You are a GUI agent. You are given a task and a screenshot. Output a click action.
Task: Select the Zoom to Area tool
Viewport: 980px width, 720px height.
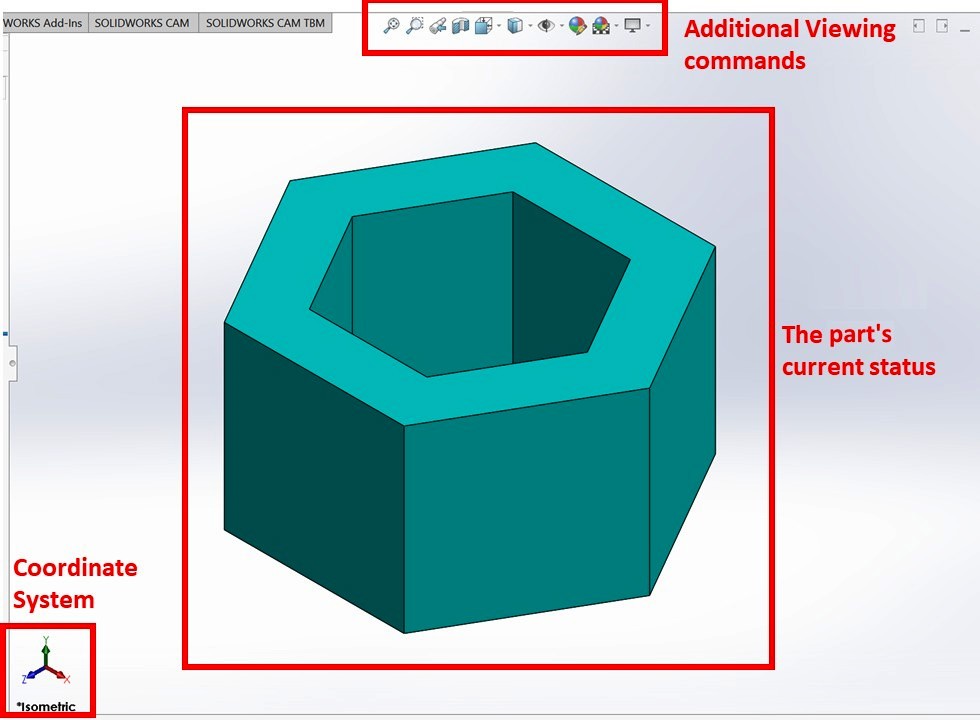pyautogui.click(x=415, y=26)
